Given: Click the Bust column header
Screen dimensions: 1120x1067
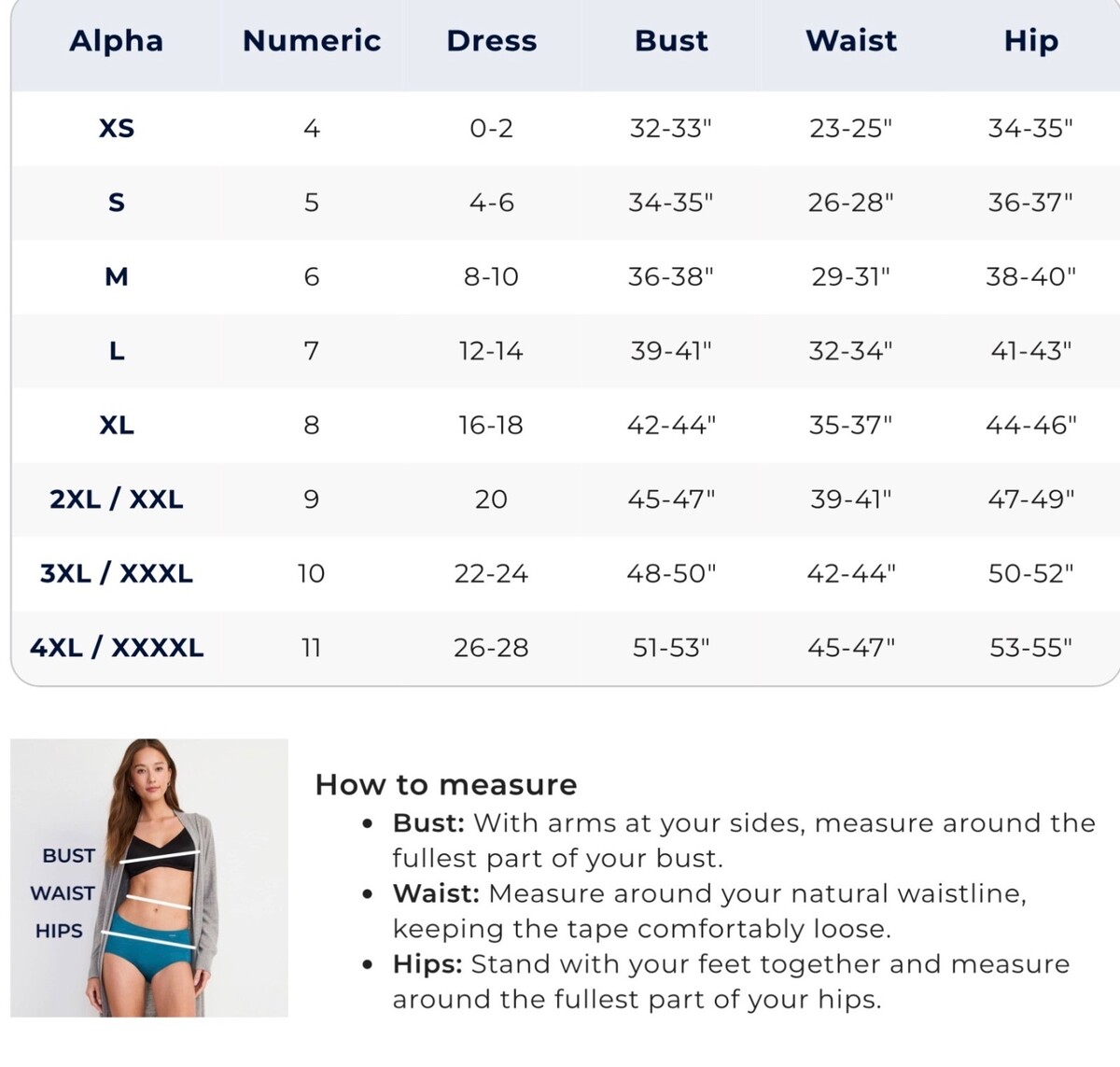Looking at the screenshot, I should point(671,41).
